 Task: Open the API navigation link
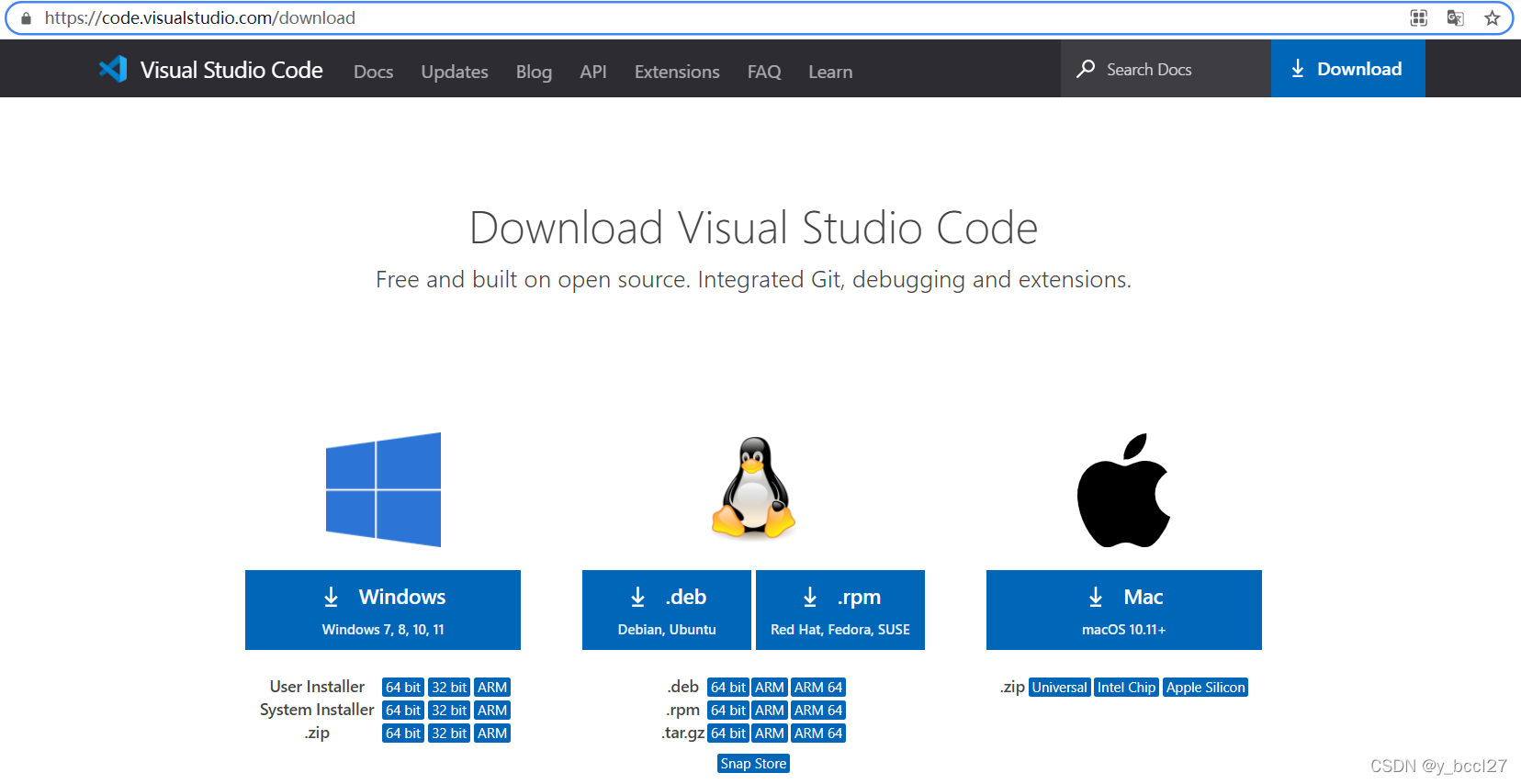click(x=593, y=72)
